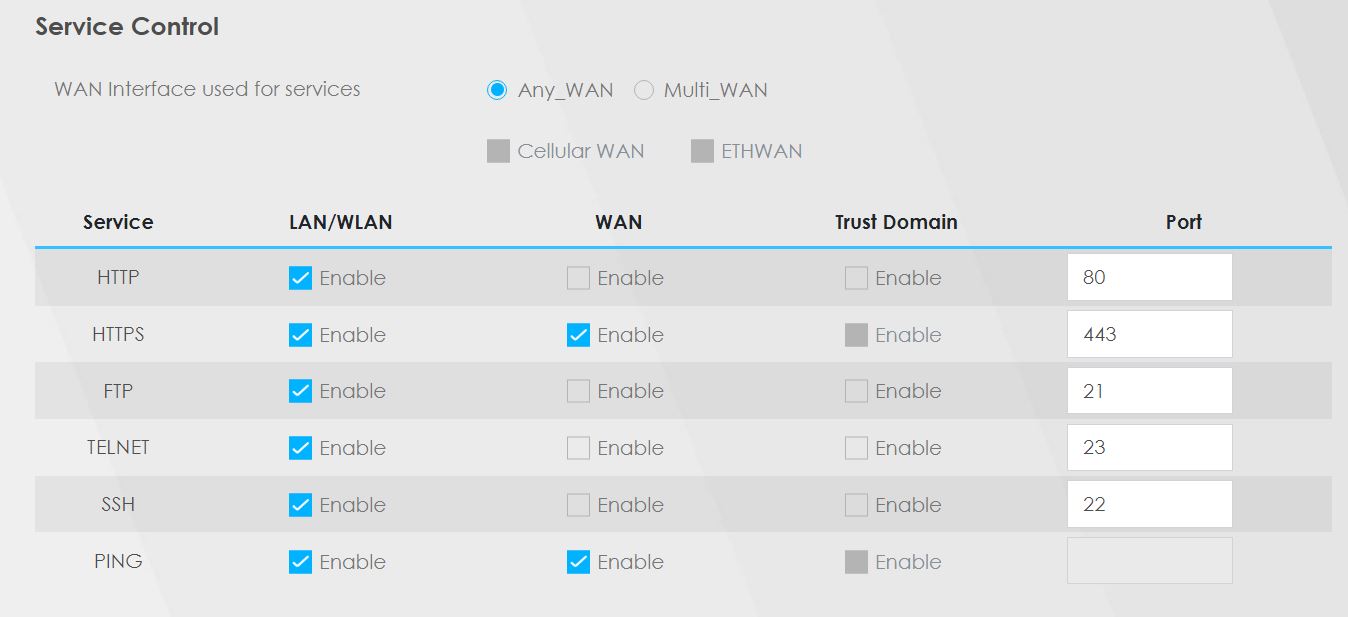Enable FTP access from WAN

coord(578,391)
